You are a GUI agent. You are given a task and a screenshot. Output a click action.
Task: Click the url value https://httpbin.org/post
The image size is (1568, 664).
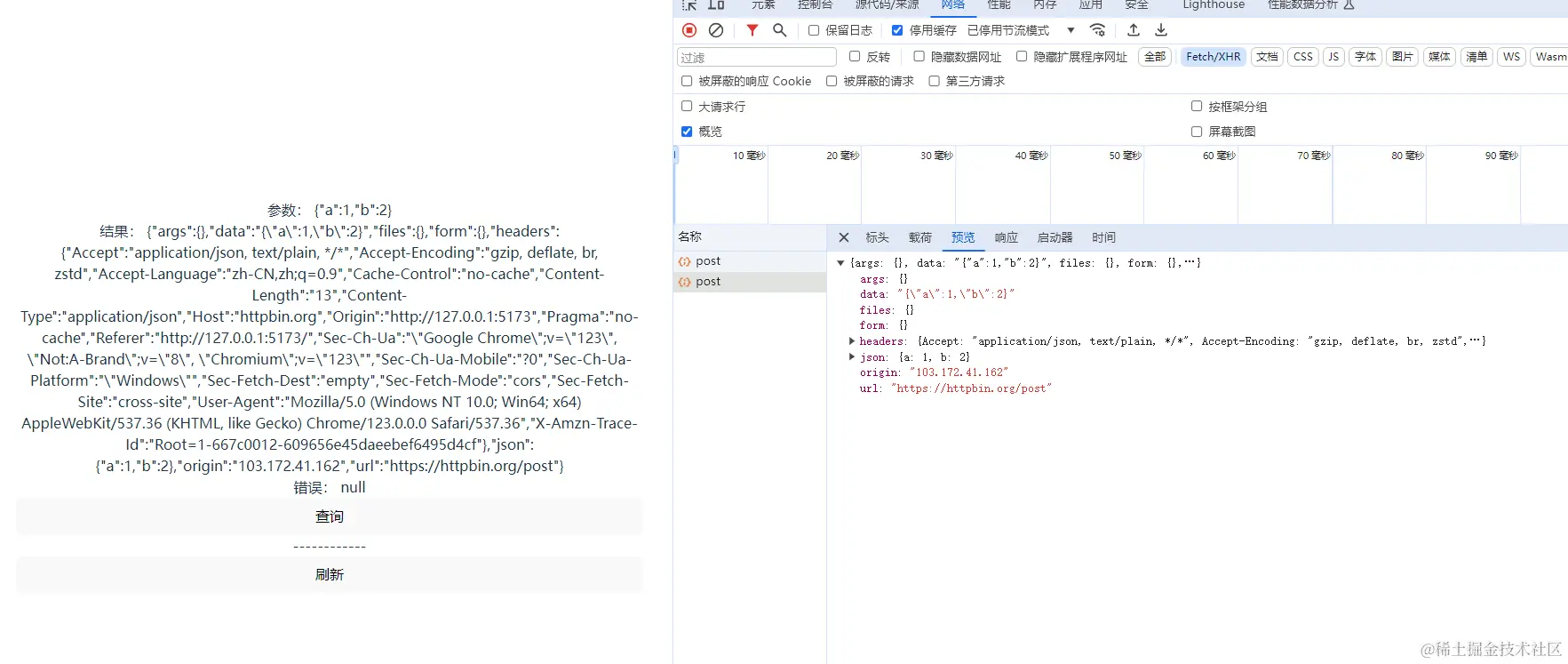[x=971, y=388]
